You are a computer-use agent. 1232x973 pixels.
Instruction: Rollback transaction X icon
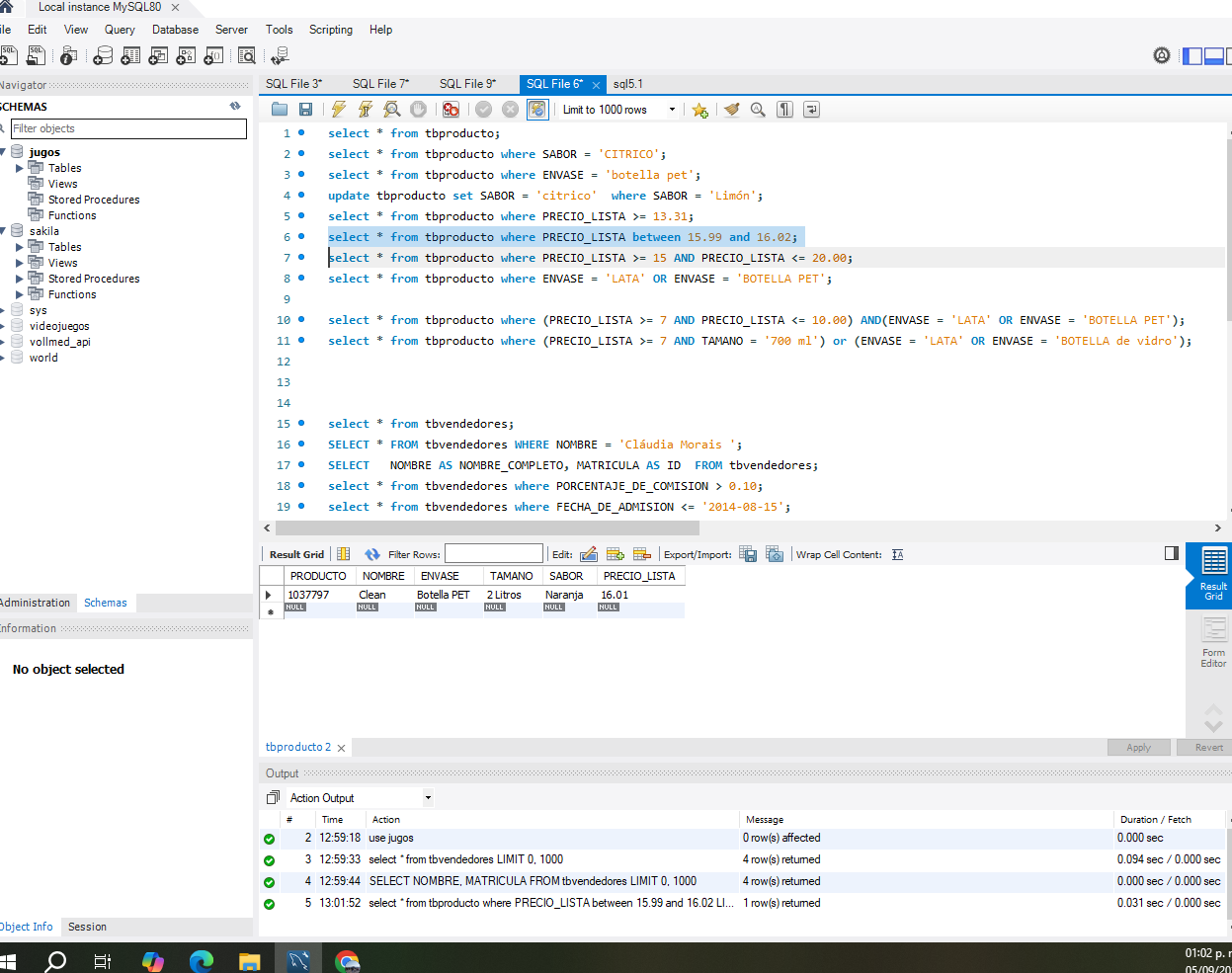pyautogui.click(x=510, y=110)
